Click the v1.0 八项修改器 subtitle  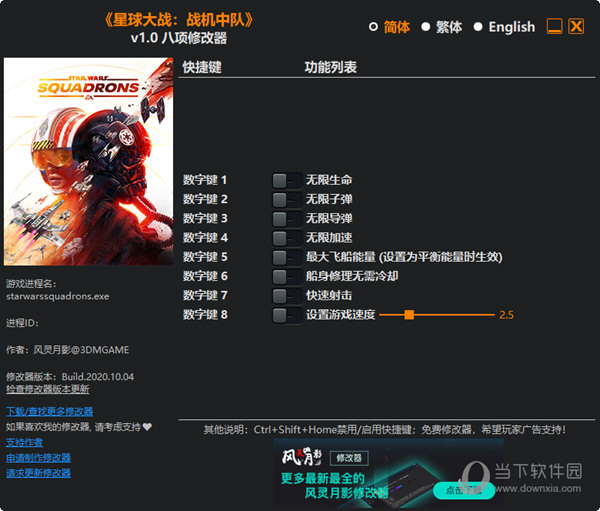tap(179, 38)
